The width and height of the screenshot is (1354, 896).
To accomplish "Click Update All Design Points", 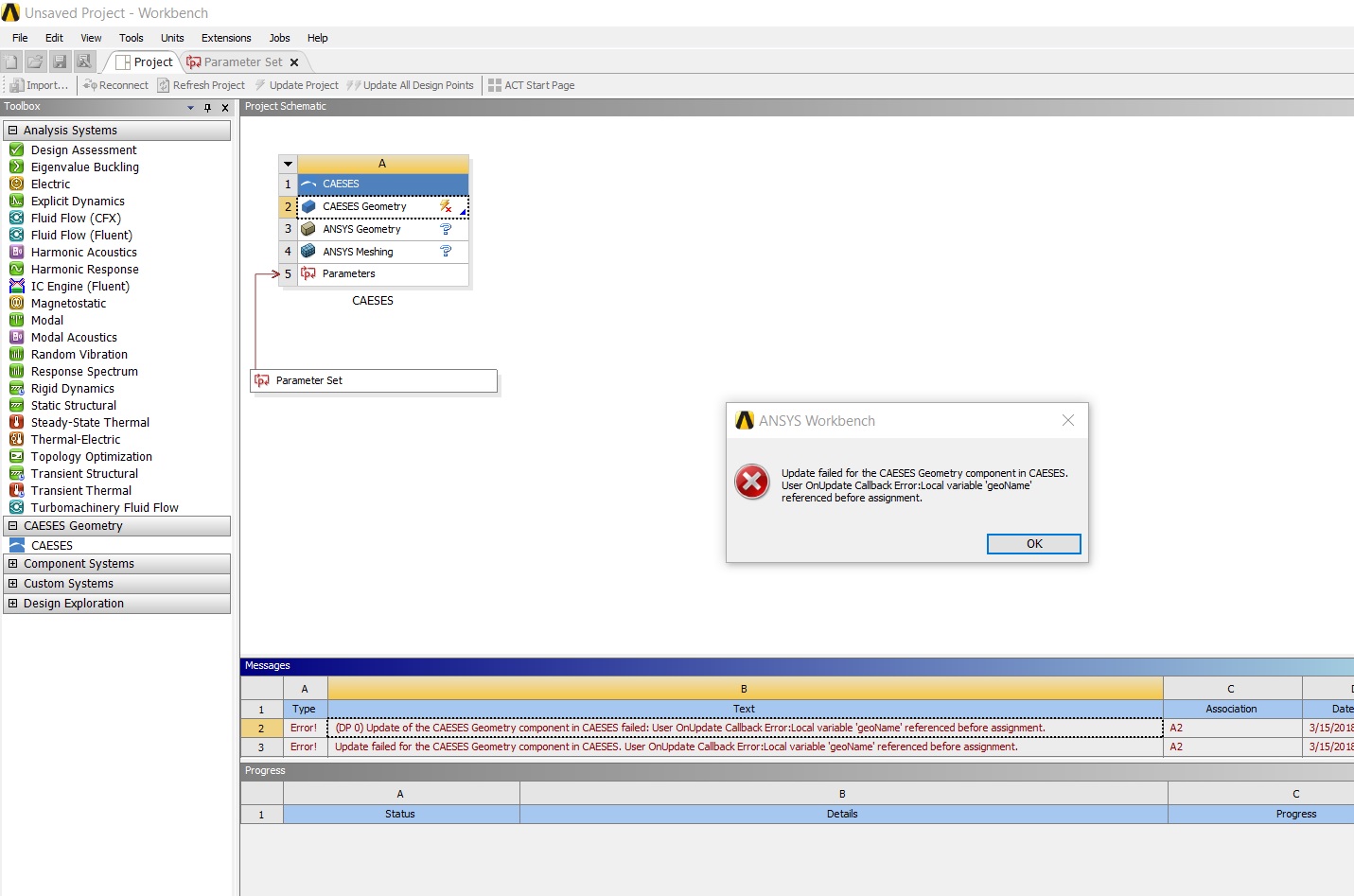I will [x=410, y=85].
